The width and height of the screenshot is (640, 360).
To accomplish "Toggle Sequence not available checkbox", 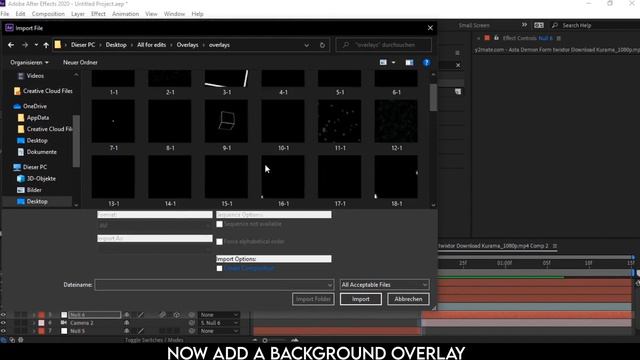I will 220,224.
